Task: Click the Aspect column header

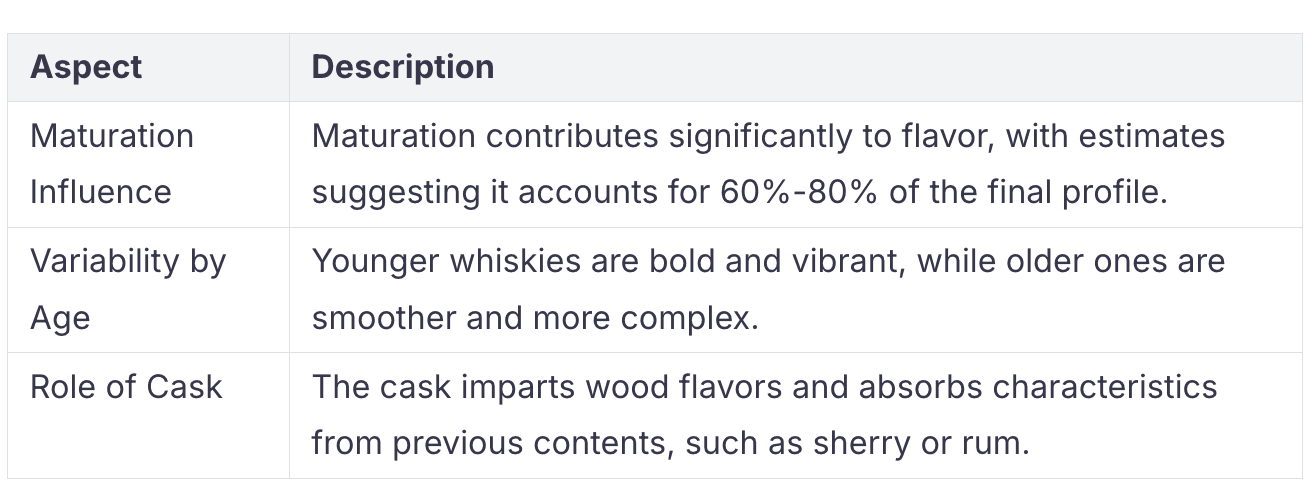Action: click(87, 67)
